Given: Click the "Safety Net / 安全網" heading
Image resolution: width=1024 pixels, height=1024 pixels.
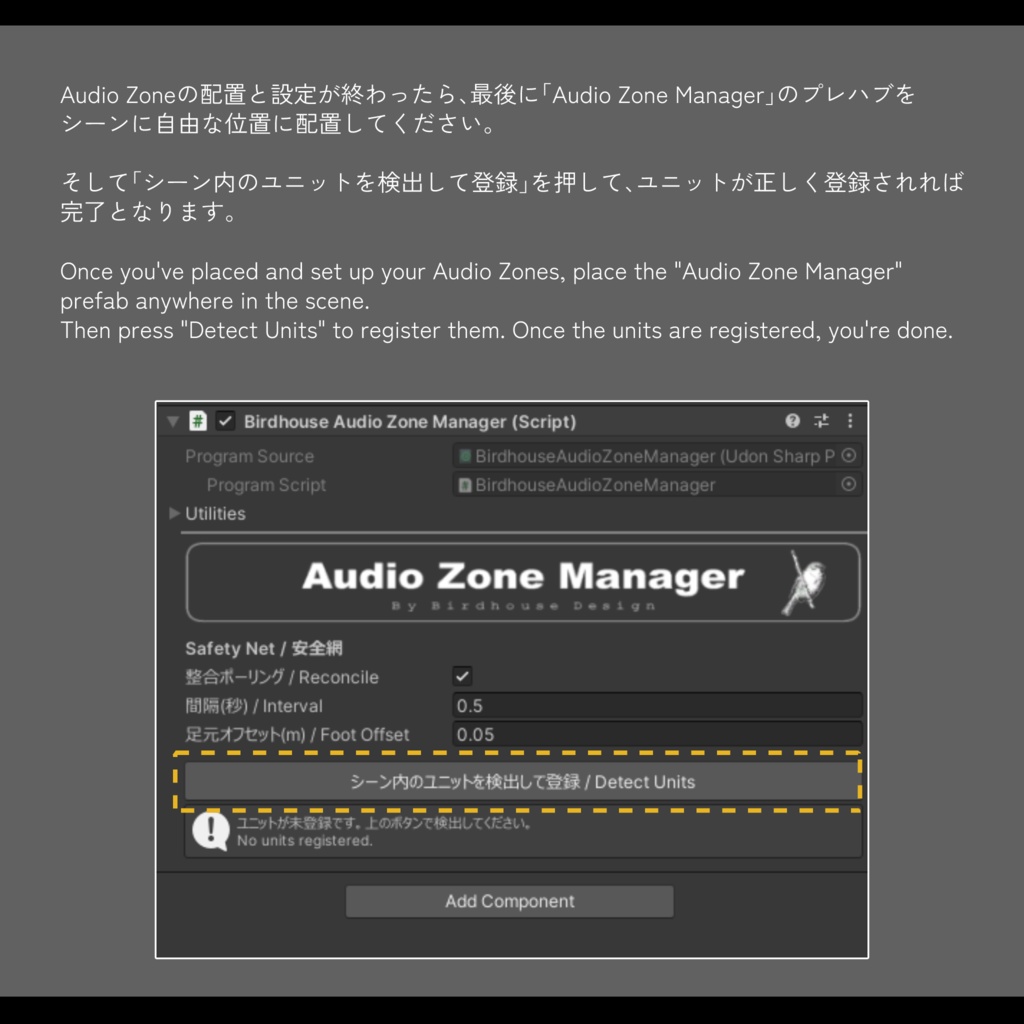Looking at the screenshot, I should (264, 648).
